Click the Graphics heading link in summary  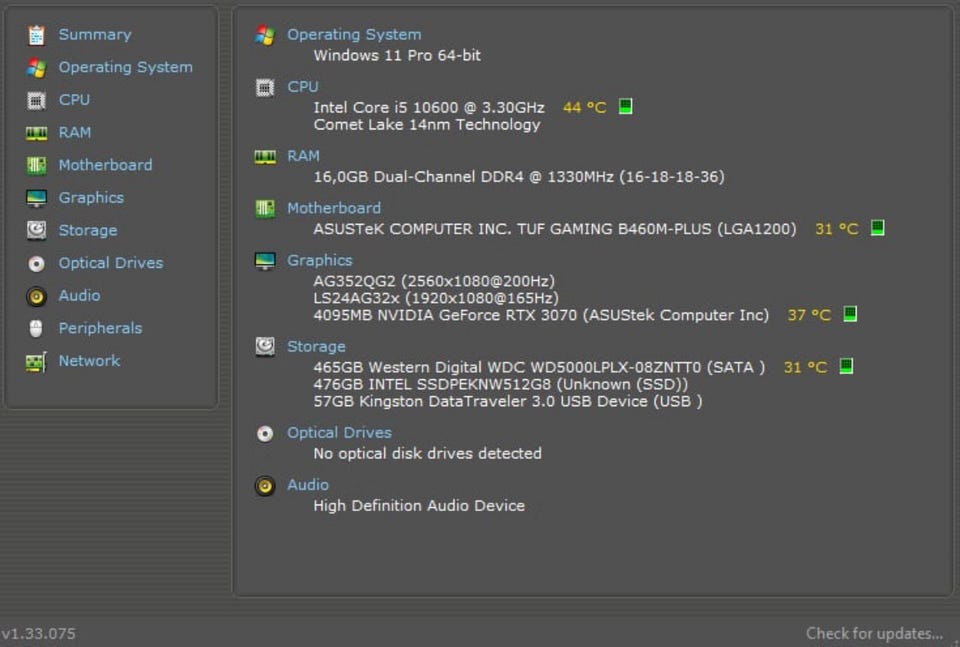[x=320, y=260]
